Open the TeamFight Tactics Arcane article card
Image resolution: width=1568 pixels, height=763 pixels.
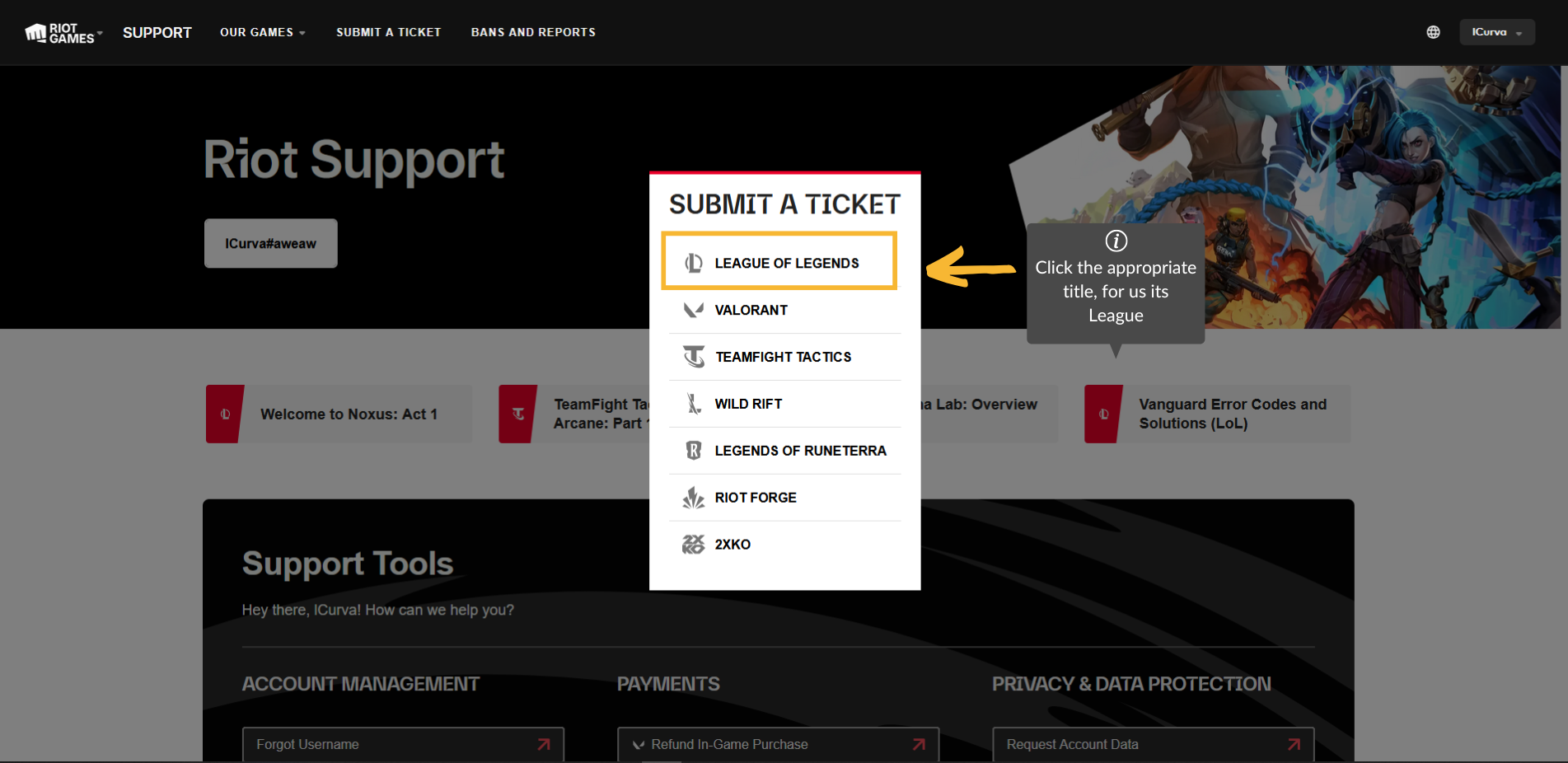[574, 414]
